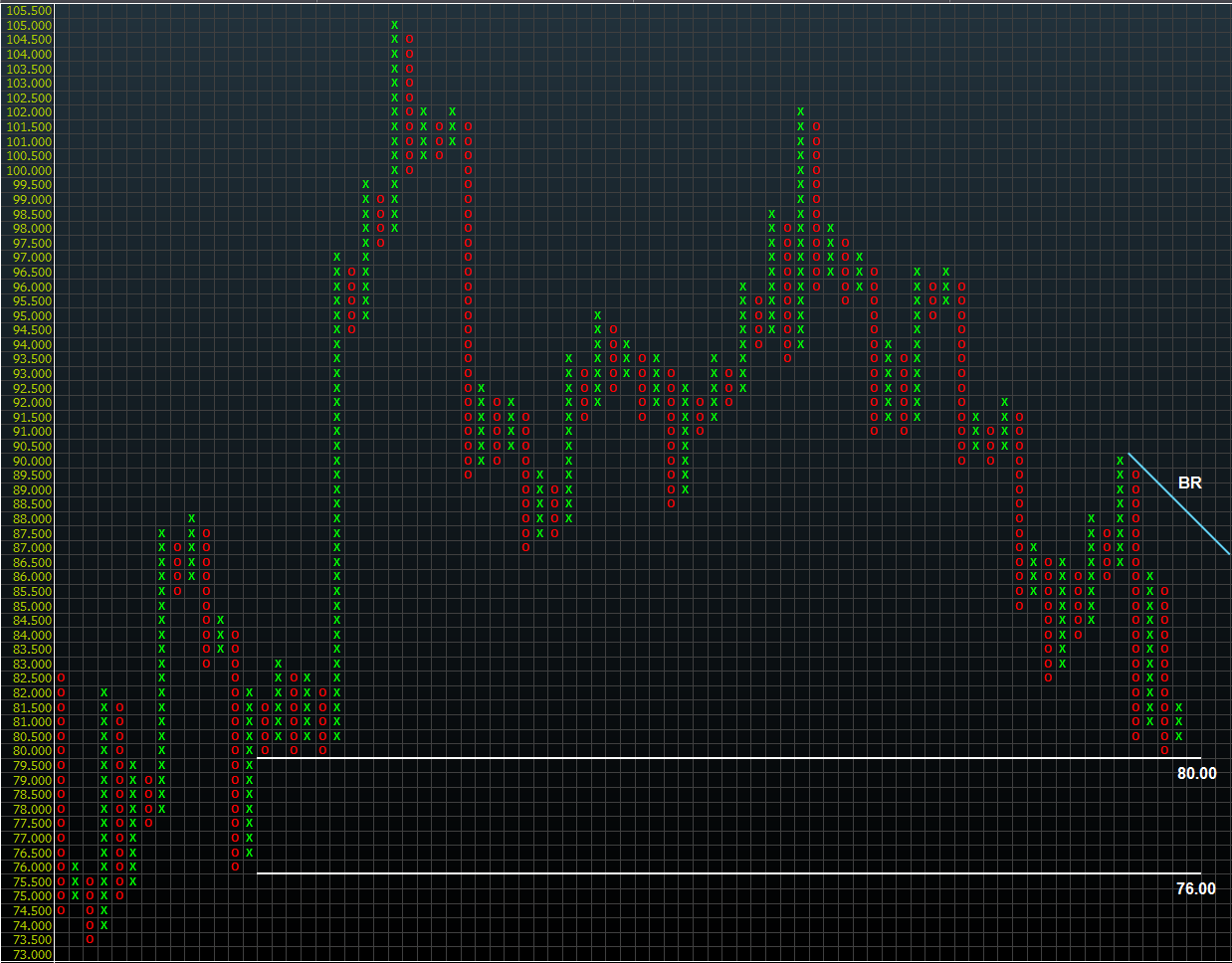1232x963 pixels.
Task: Click the 105.500 price axis label
Action: pyautogui.click(x=29, y=11)
